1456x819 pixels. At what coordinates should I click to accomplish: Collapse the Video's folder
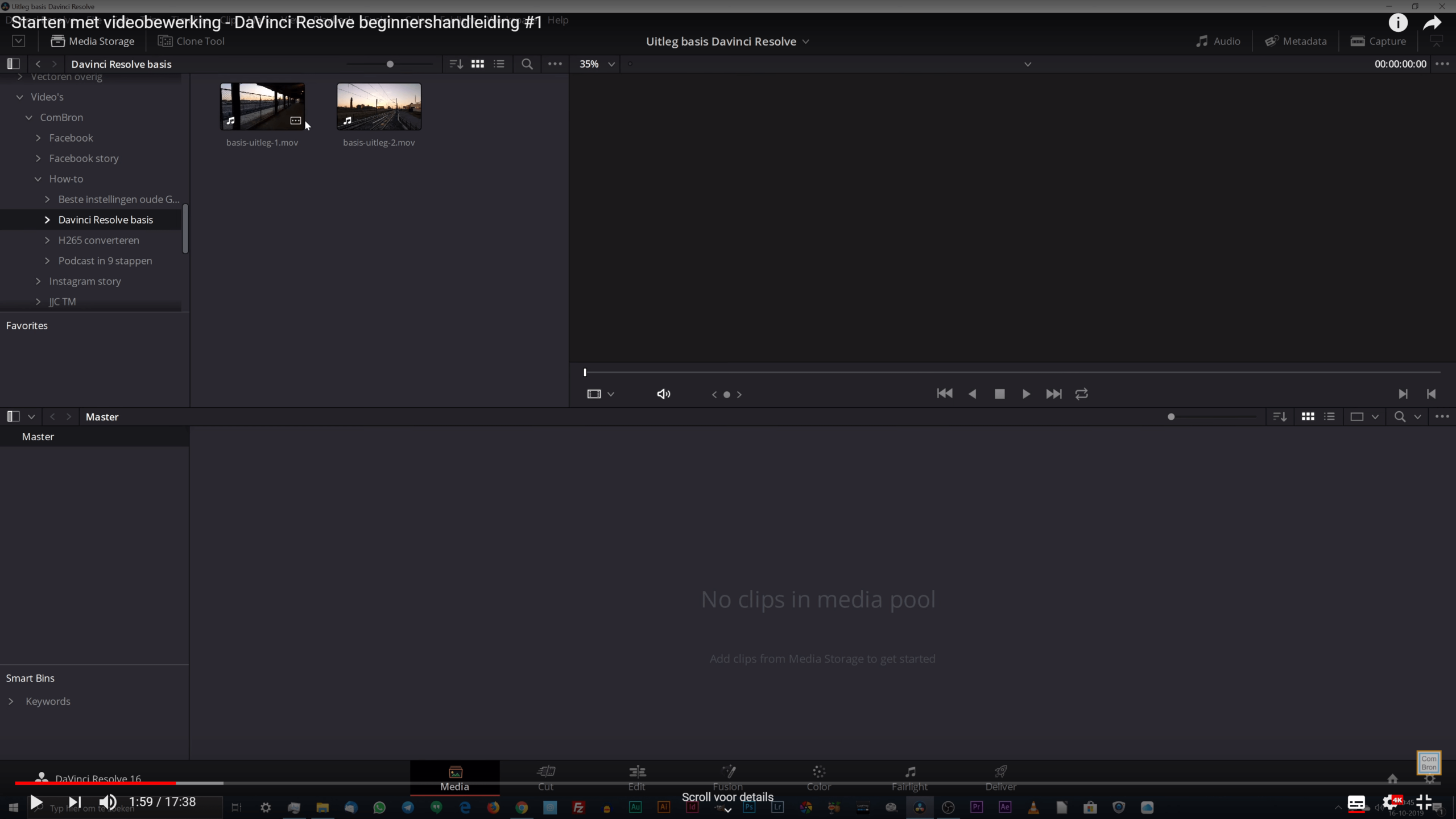tap(19, 97)
